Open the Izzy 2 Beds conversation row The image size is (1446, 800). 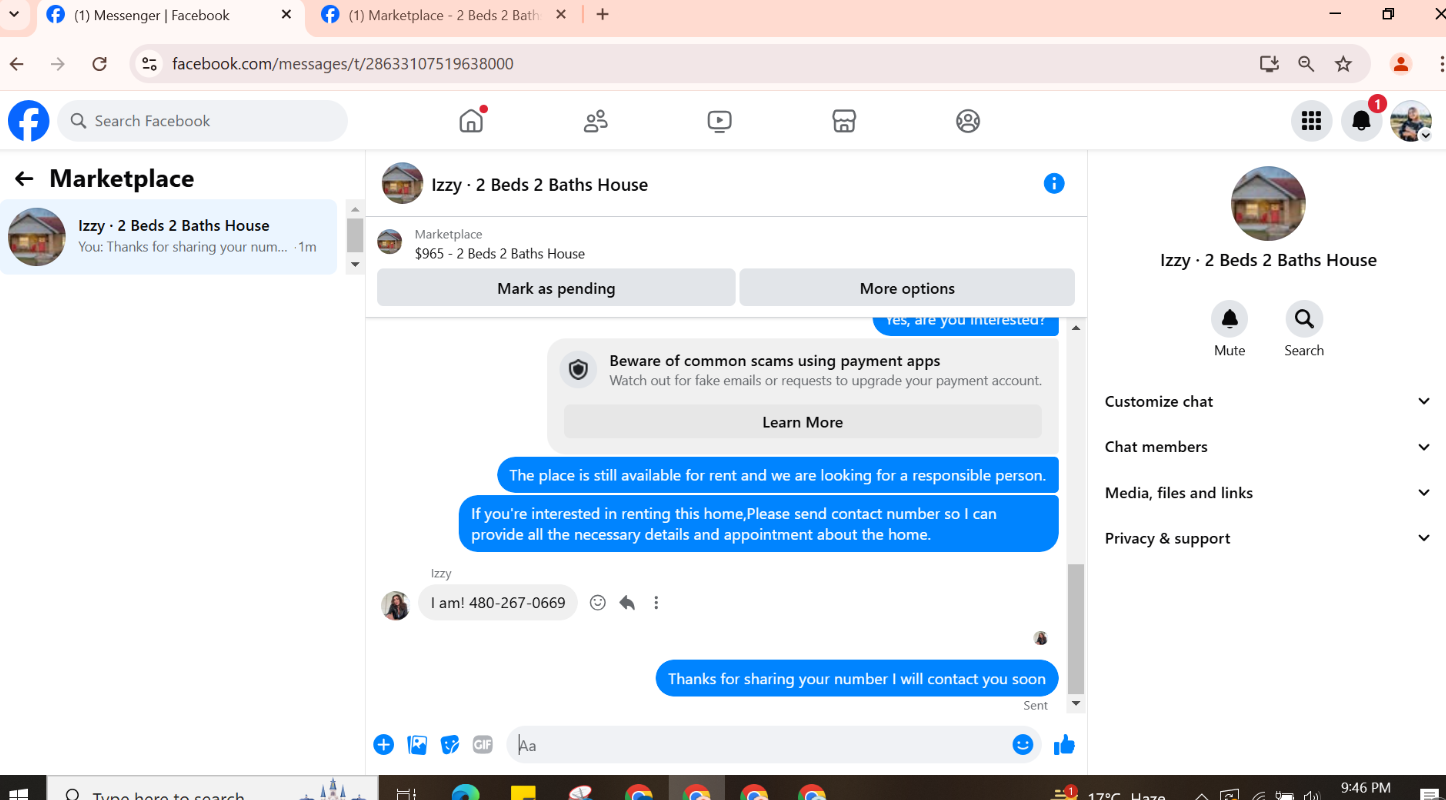[169, 237]
